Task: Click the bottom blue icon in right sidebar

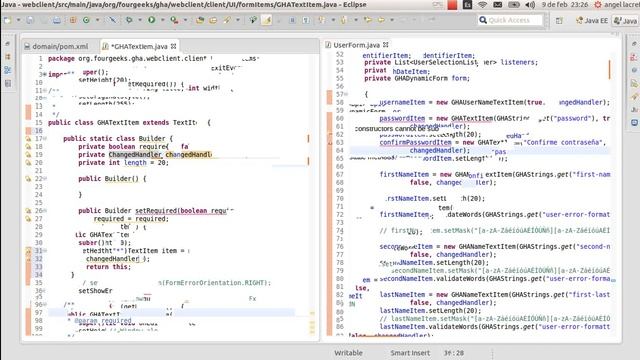Action: (634, 122)
